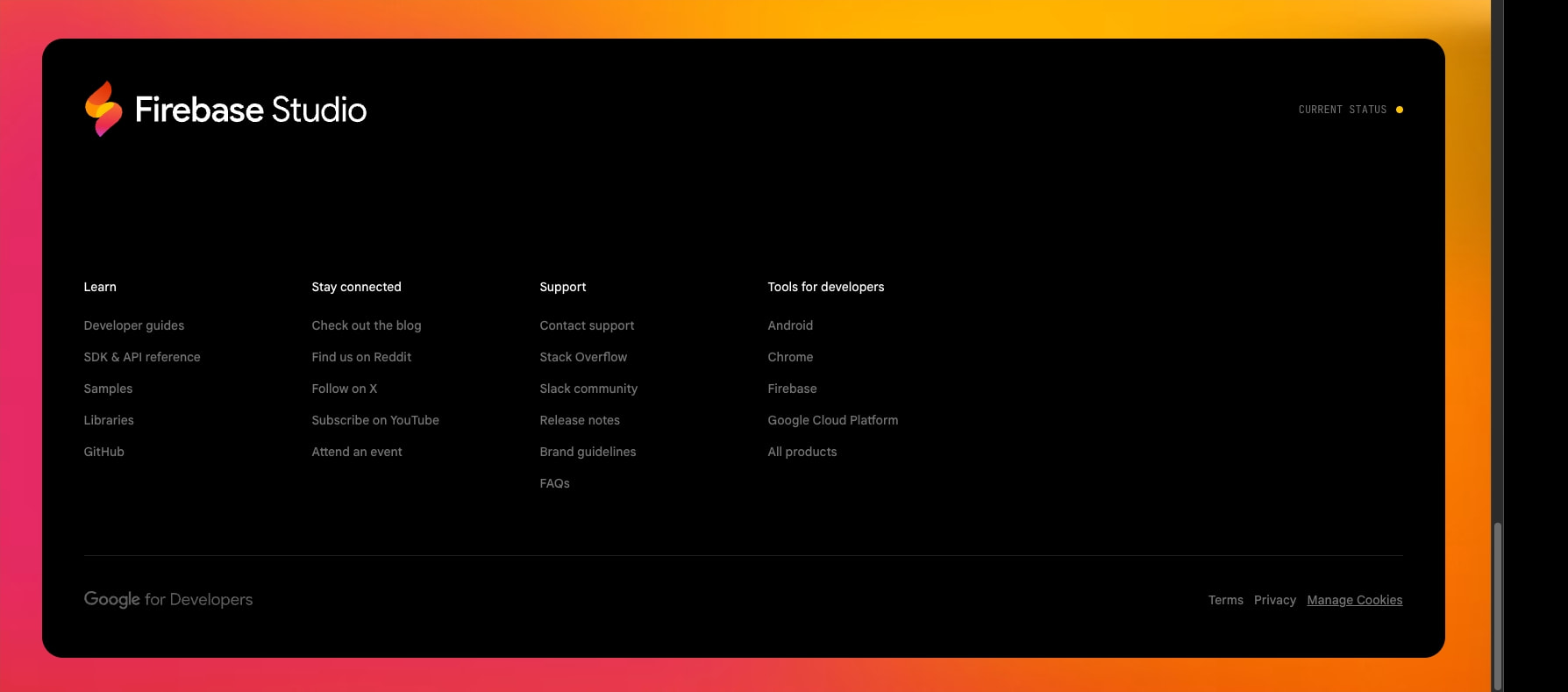Go to Libraries link
This screenshot has height=692, width=1568.
[109, 420]
